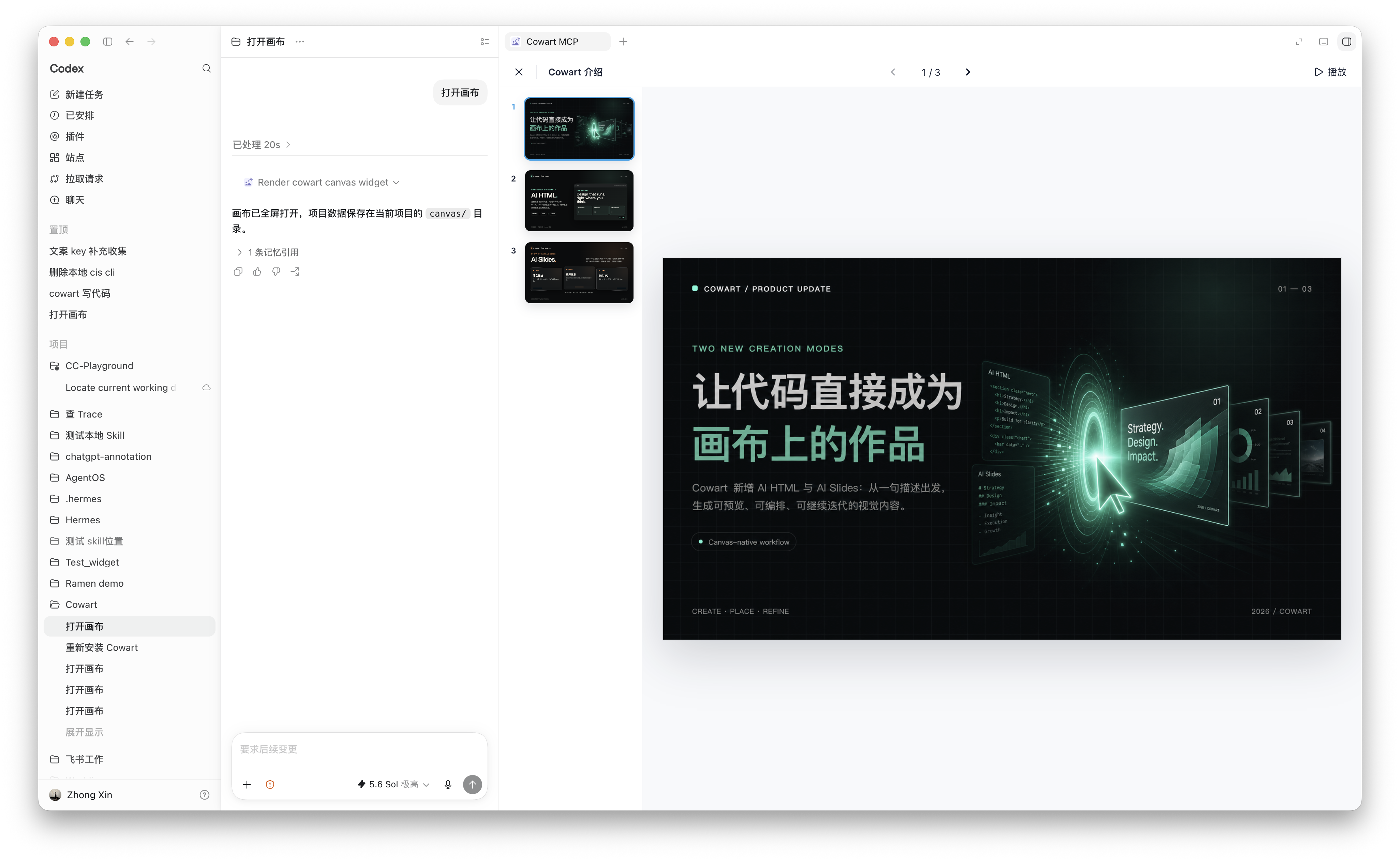This screenshot has width=1400, height=861.
Task: Give thumbs up to the response
Action: 257,272
